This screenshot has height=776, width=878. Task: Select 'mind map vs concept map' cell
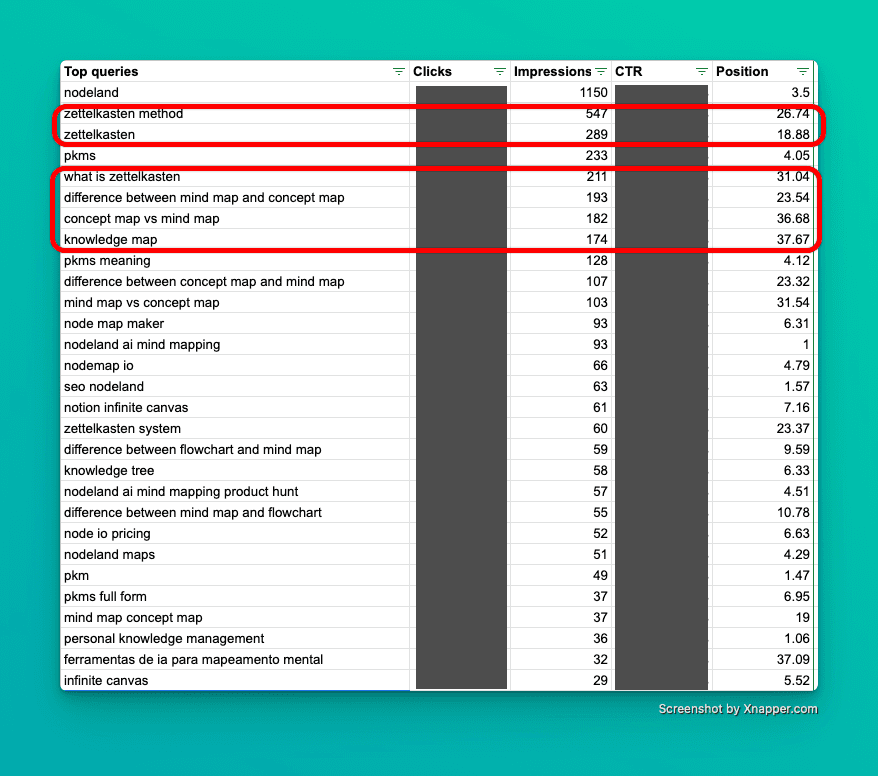coord(235,302)
